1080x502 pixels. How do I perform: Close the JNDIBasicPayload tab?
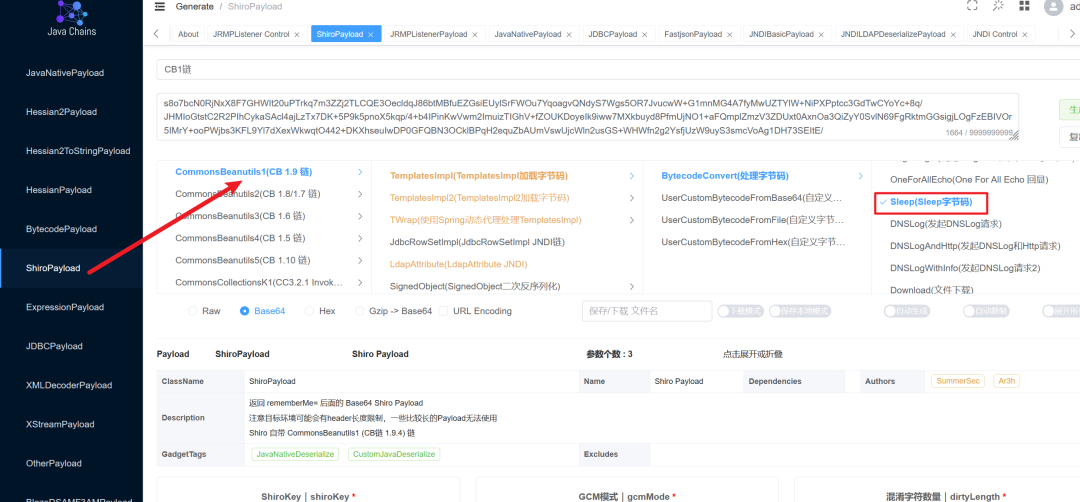(x=821, y=34)
